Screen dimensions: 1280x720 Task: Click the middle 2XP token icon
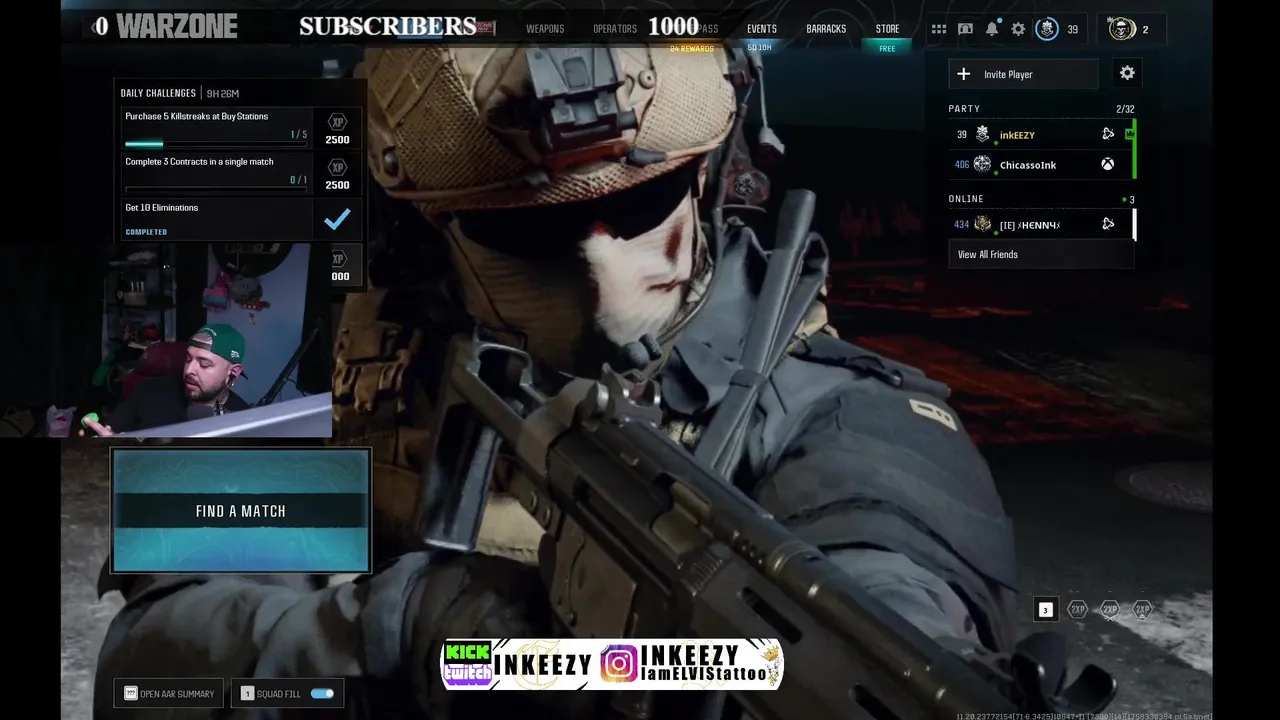tap(1110, 609)
